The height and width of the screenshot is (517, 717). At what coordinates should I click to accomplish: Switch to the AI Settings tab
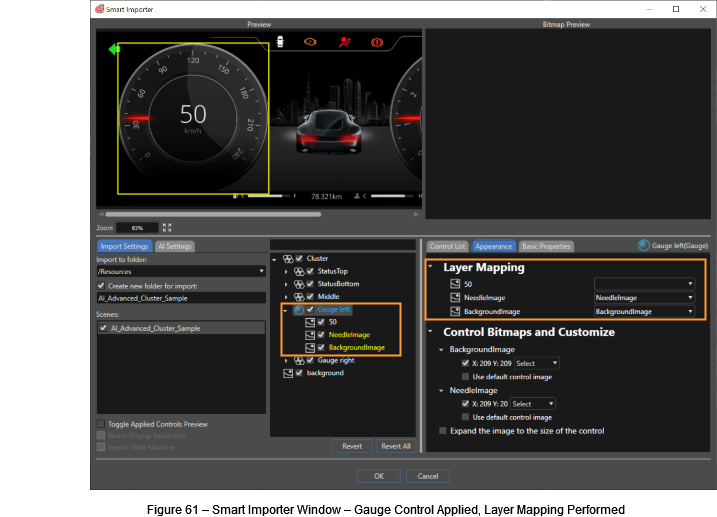pos(175,246)
